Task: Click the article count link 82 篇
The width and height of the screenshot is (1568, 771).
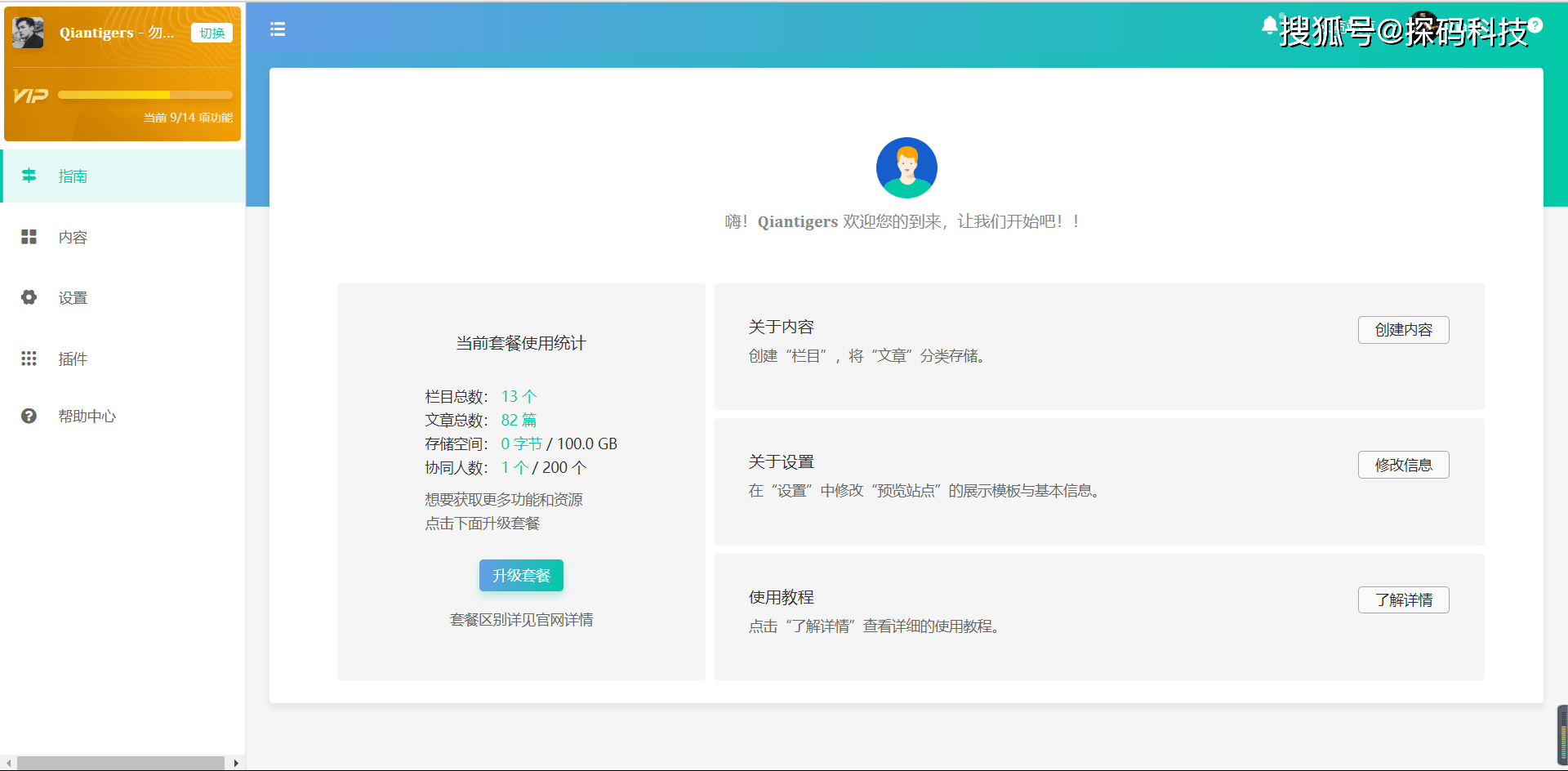Action: coord(519,420)
